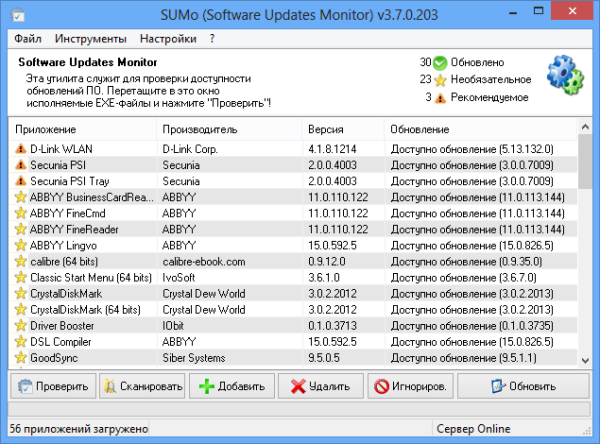
Task: Sort by the Приложение column header
Action: pos(82,129)
